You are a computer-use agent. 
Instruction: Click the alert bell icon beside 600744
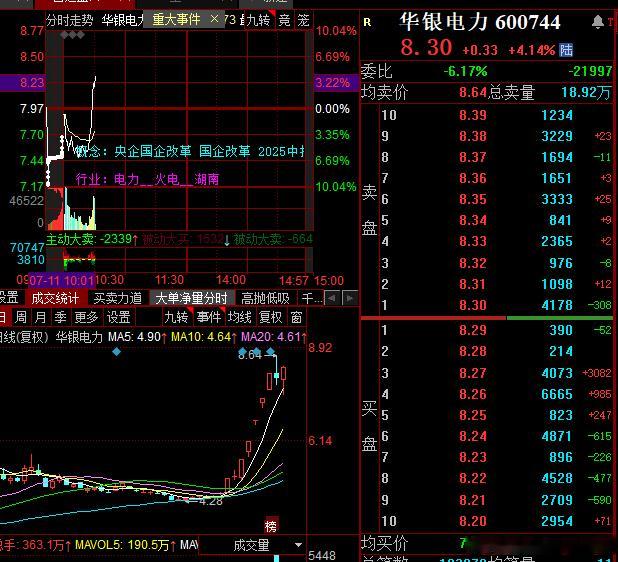point(598,22)
